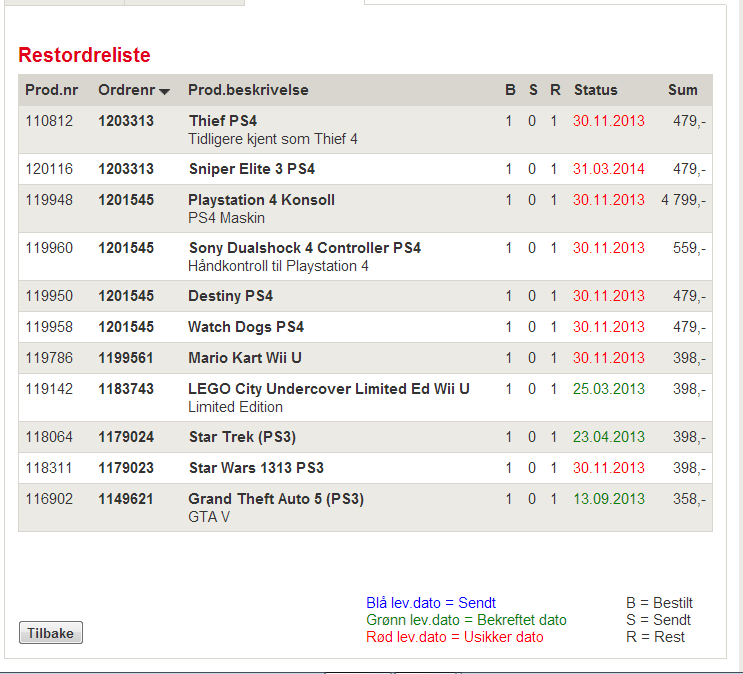Open Star Wars 1313 PS3 product
This screenshot has width=743, height=674.
click(x=256, y=468)
